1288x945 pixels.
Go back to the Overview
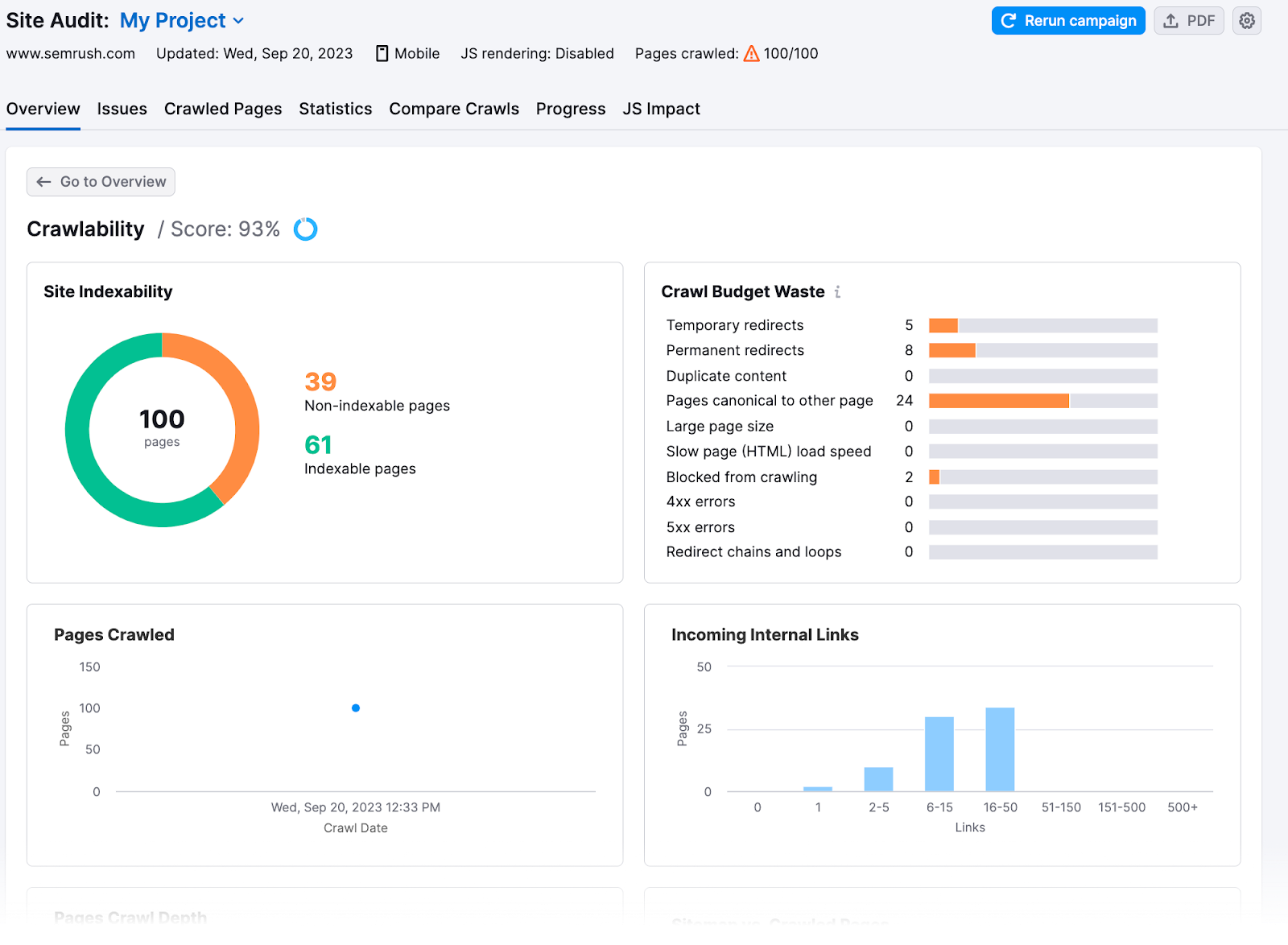pyautogui.click(x=101, y=182)
